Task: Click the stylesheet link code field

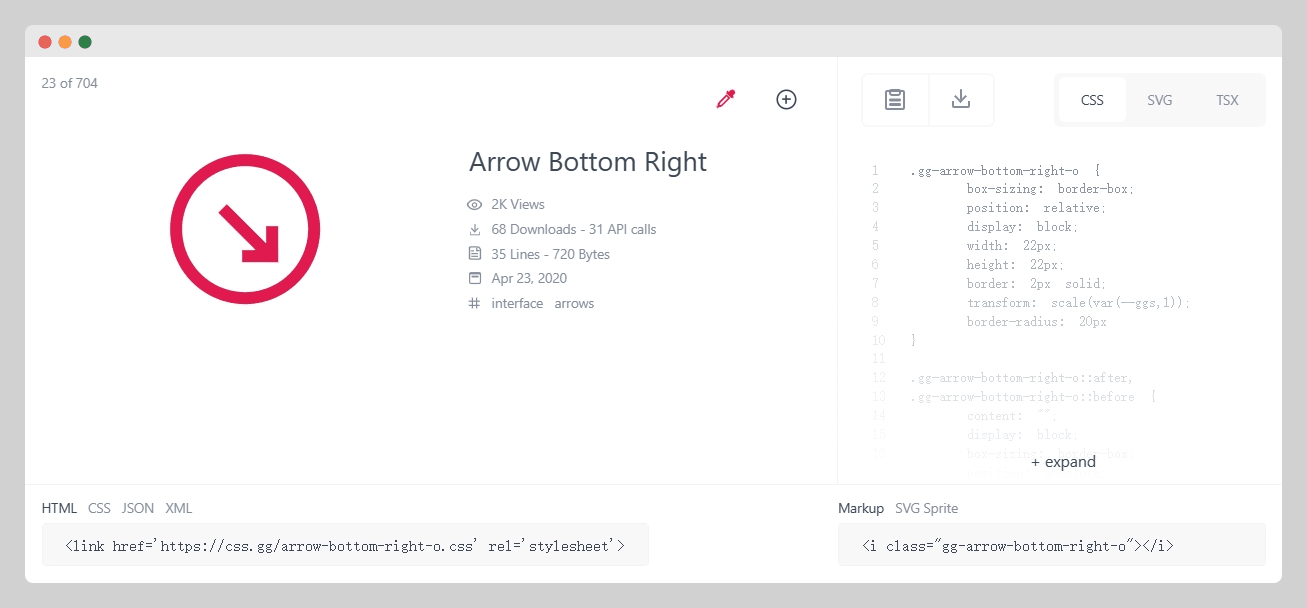Action: click(x=345, y=546)
